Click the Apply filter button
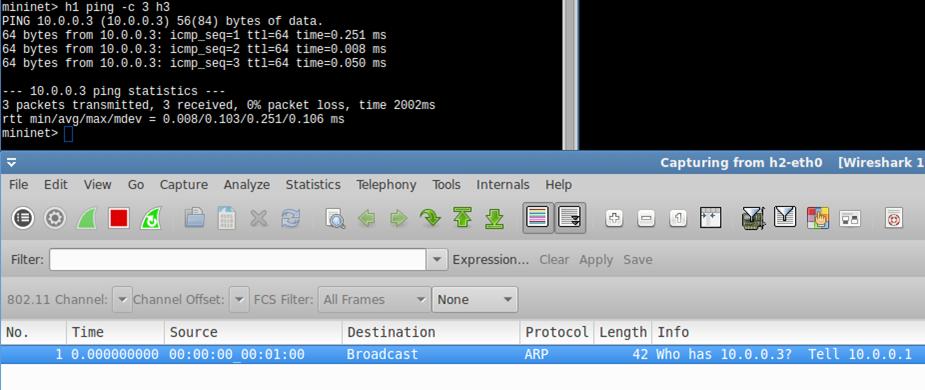 pos(596,260)
